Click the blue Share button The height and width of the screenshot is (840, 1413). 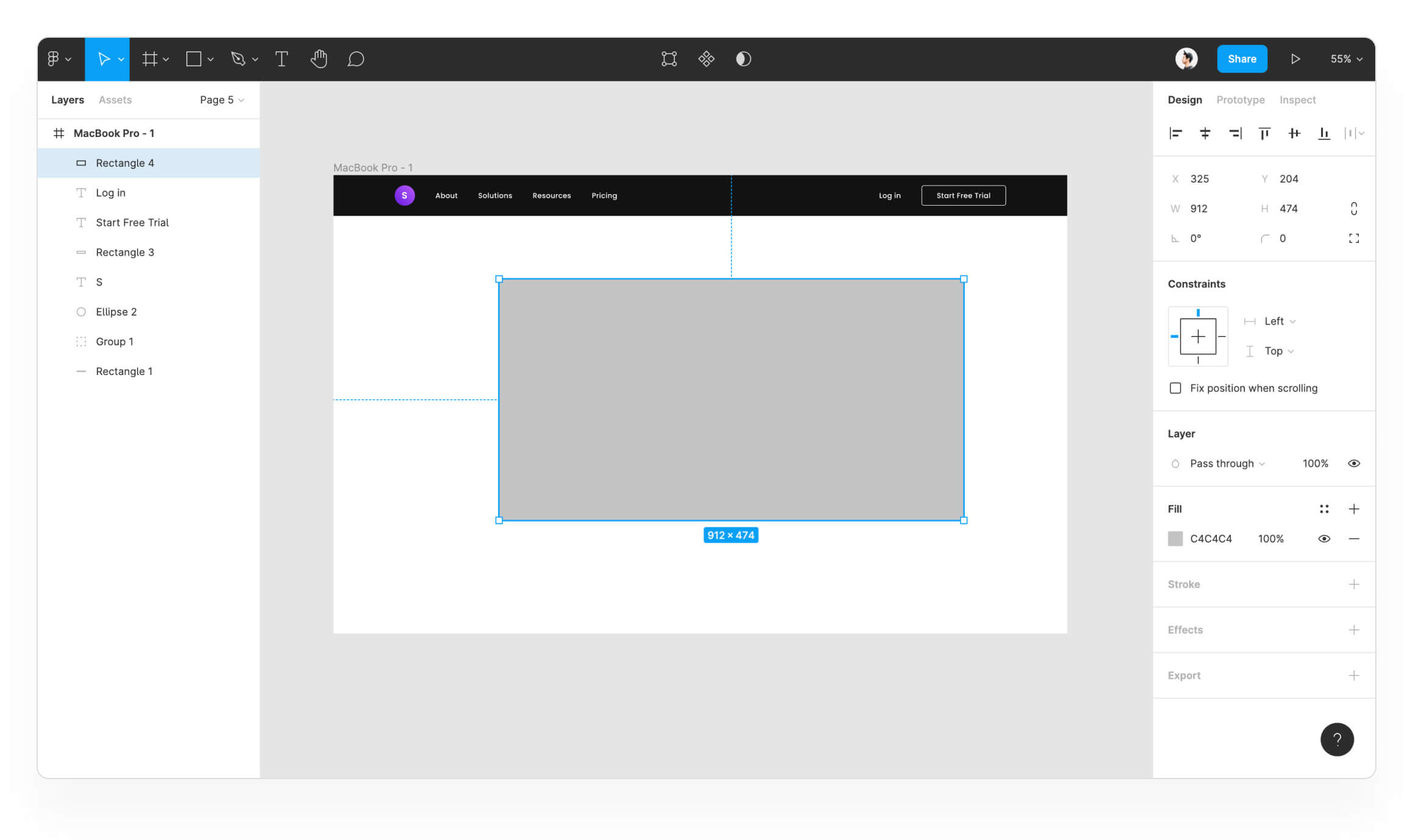click(1242, 59)
